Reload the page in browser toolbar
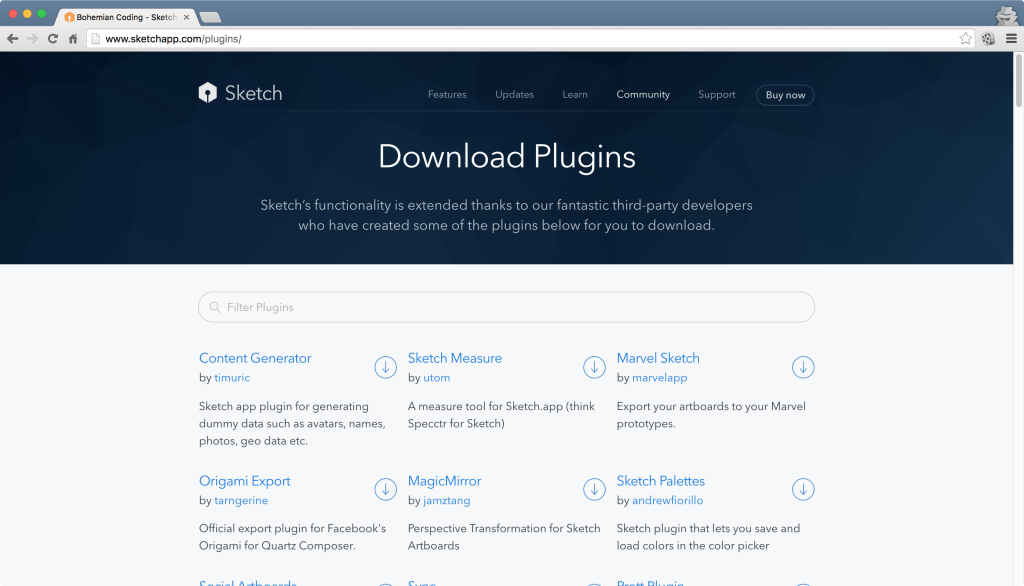The image size is (1024, 586). tap(53, 39)
